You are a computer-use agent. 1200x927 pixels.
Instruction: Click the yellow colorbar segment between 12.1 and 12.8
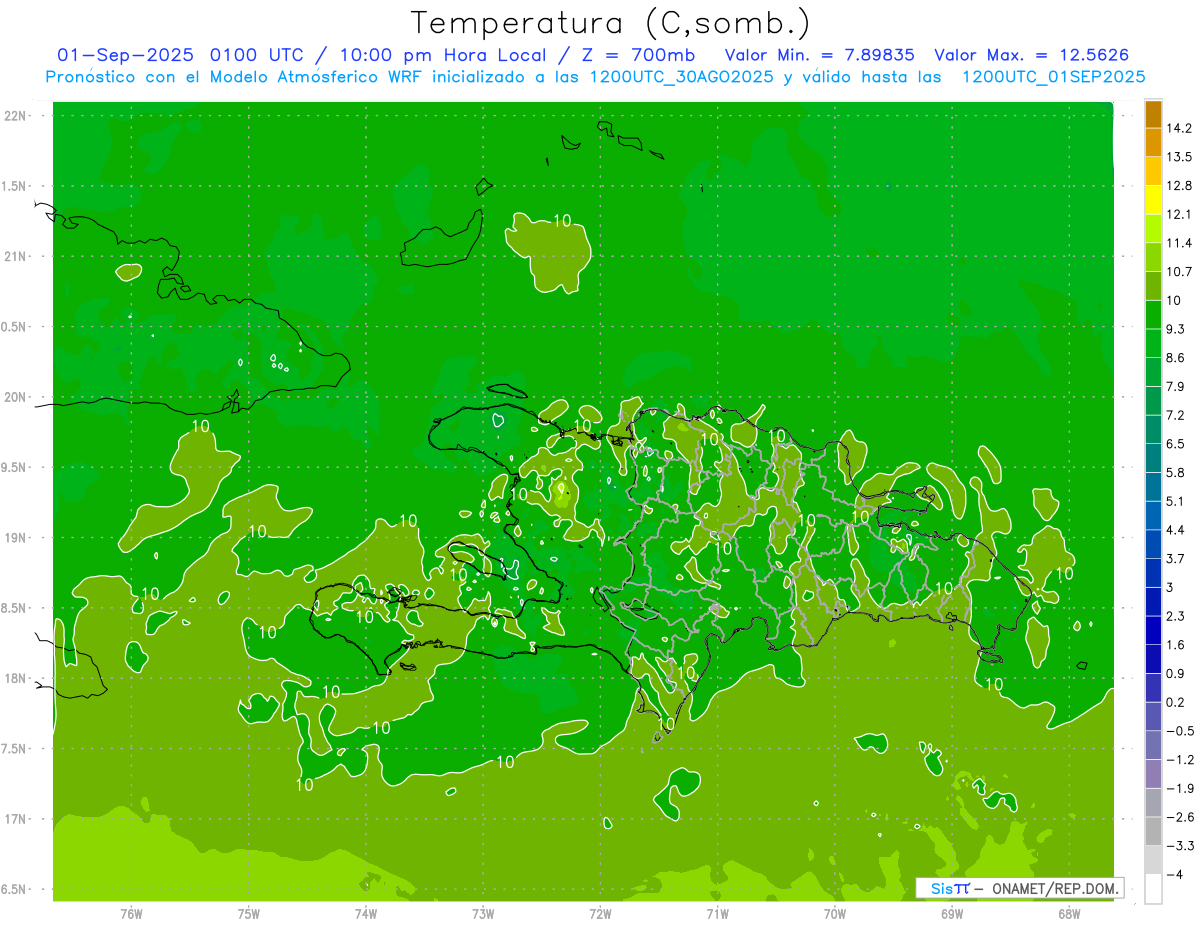click(x=1153, y=200)
